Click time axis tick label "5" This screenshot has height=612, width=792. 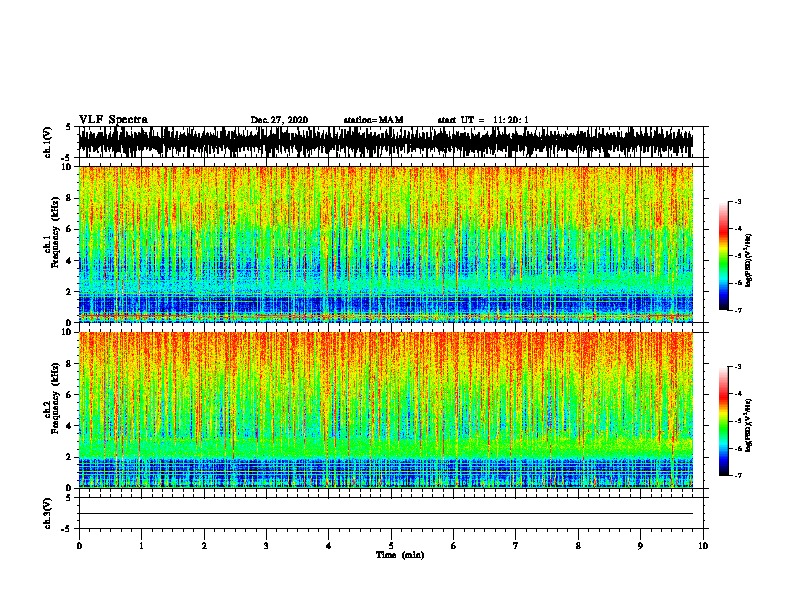(x=391, y=546)
